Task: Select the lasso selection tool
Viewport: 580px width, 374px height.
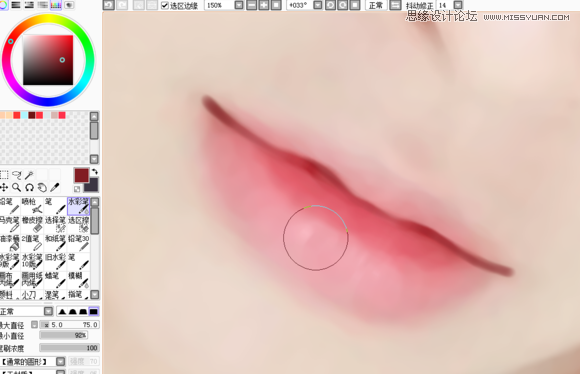Action: tap(17, 175)
